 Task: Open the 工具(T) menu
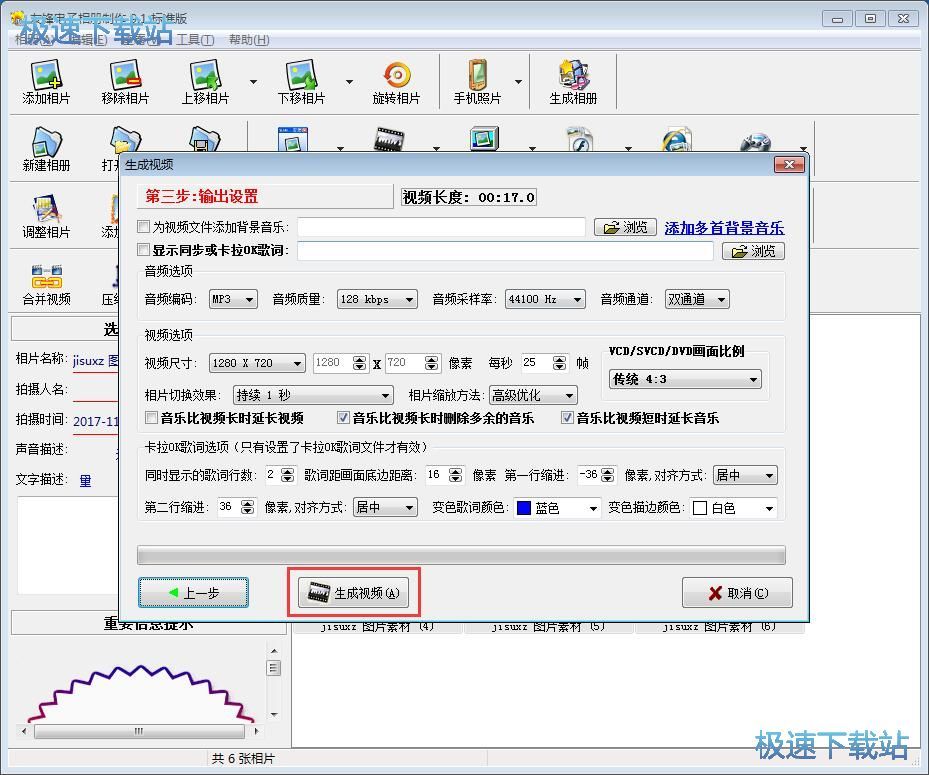tap(195, 40)
